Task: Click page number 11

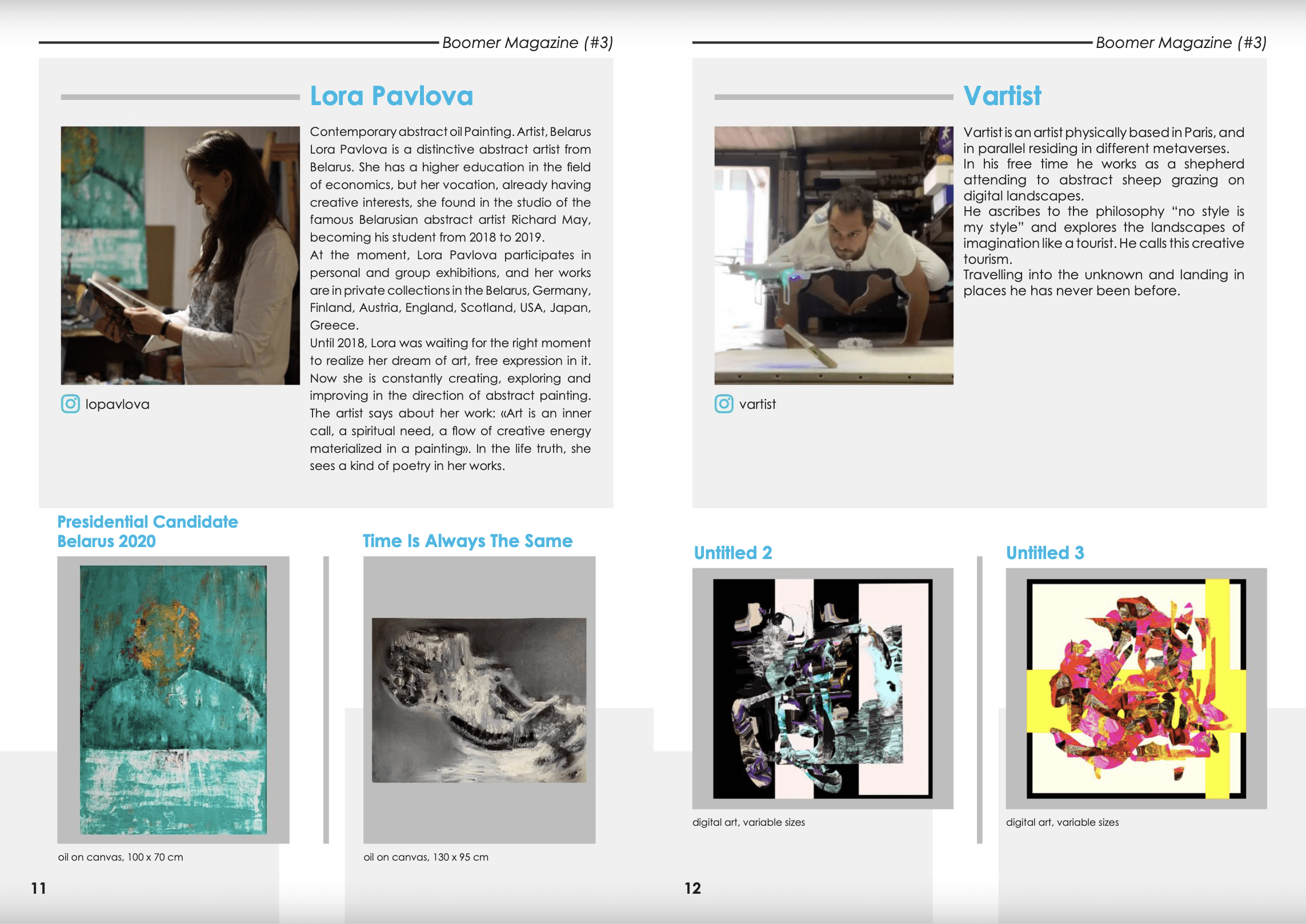Action: [x=38, y=888]
